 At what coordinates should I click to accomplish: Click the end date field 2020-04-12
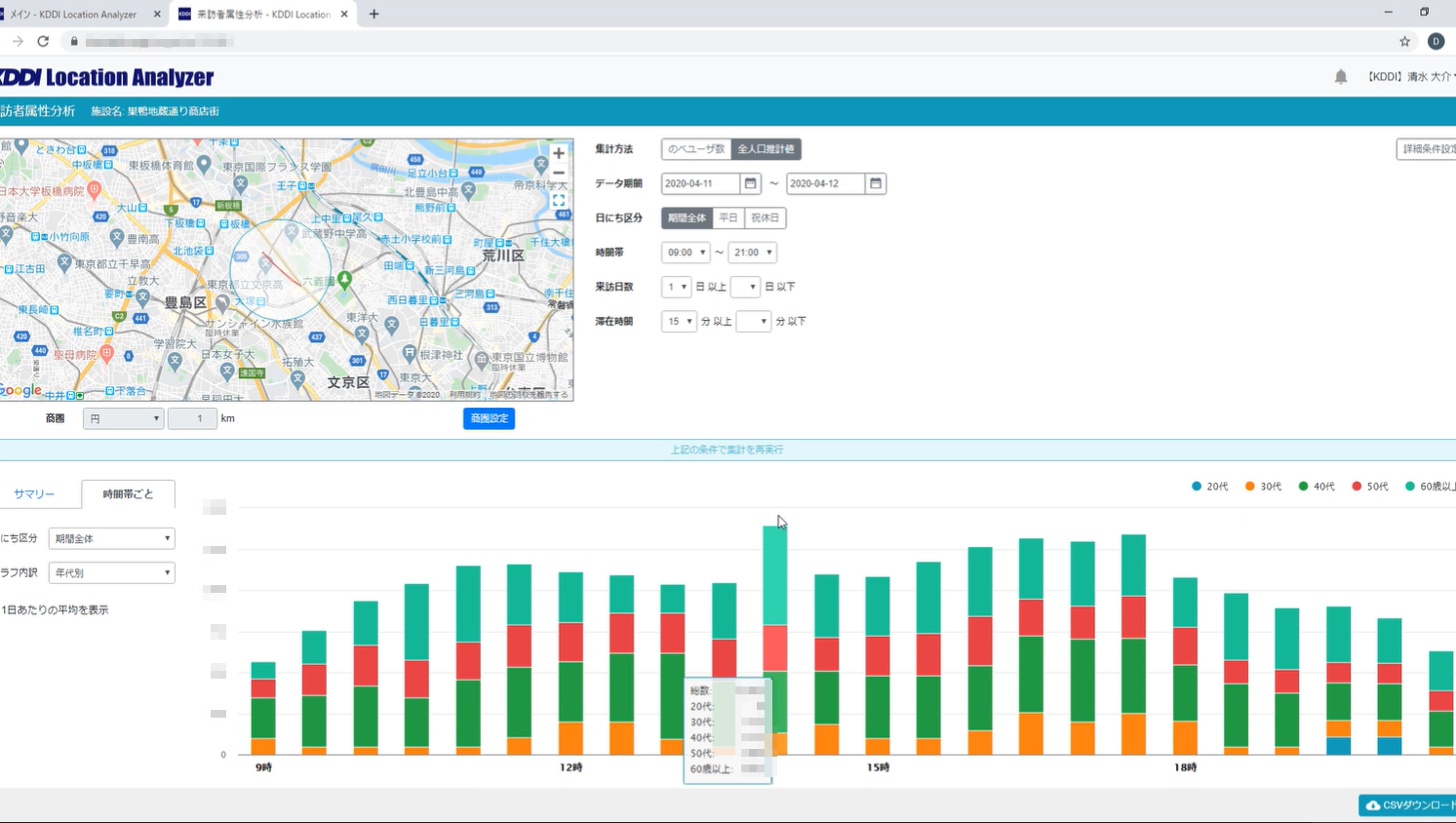pyautogui.click(x=825, y=183)
